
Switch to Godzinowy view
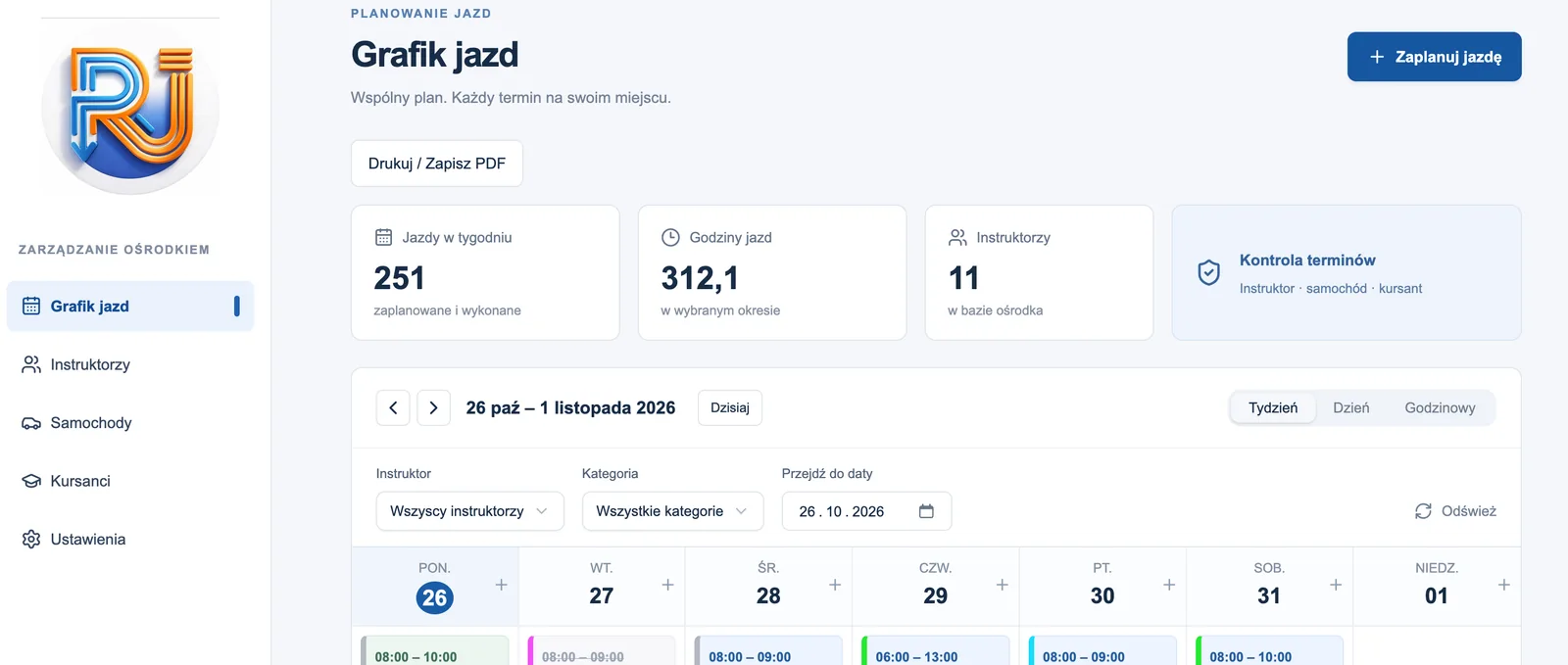[x=1440, y=407]
